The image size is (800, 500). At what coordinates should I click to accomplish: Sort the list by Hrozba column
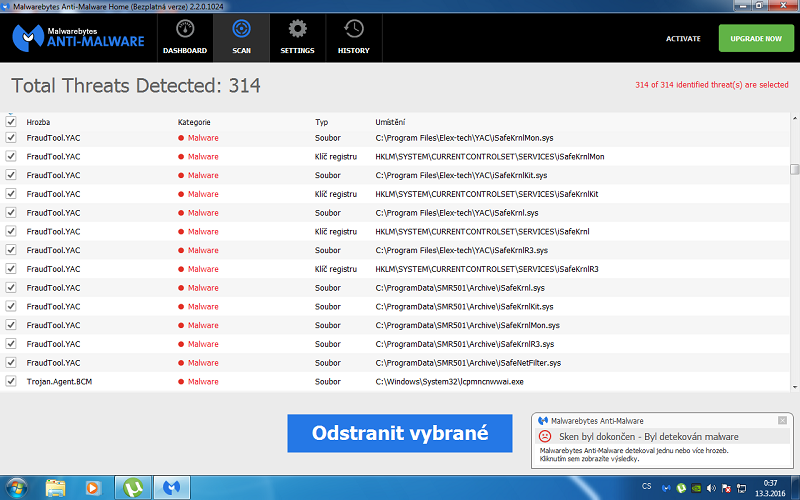pyautogui.click(x=38, y=121)
